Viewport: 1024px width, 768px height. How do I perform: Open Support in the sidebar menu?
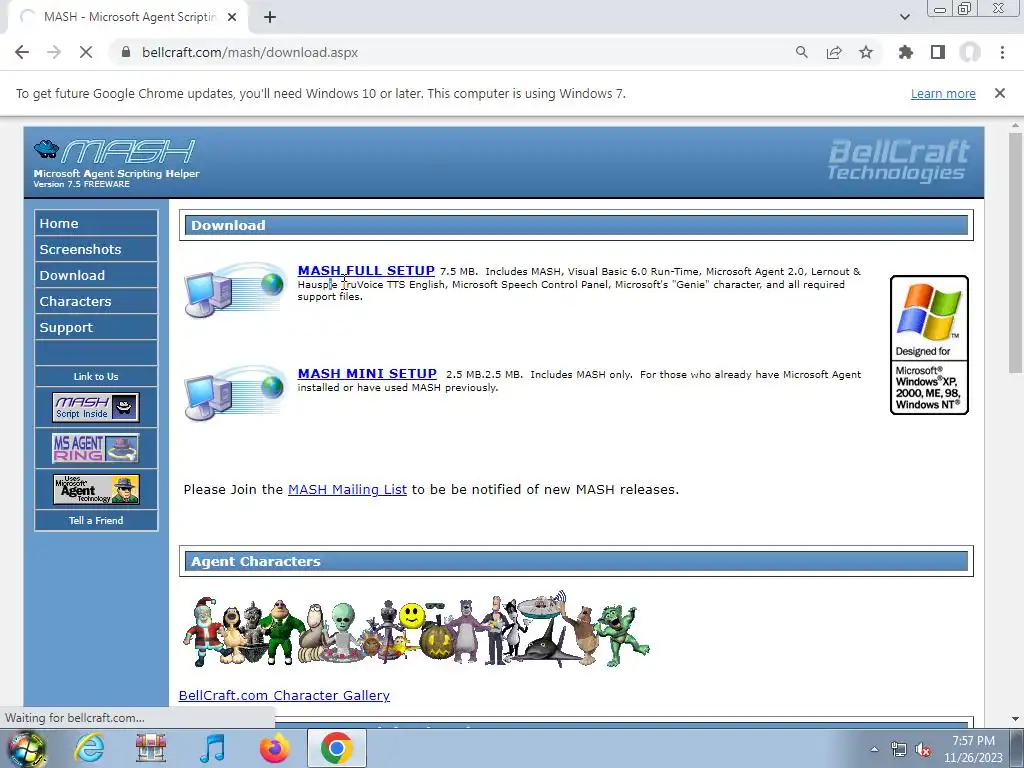click(x=96, y=328)
